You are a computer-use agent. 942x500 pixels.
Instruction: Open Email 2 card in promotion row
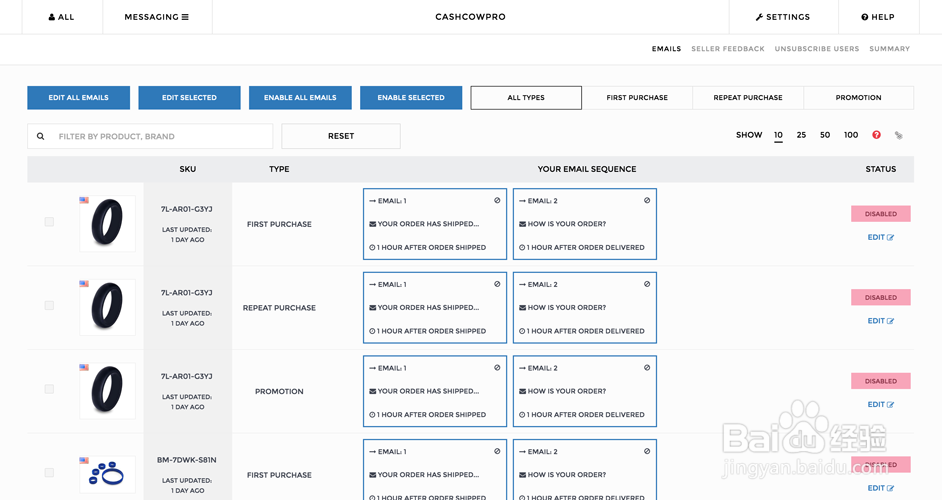coord(585,391)
